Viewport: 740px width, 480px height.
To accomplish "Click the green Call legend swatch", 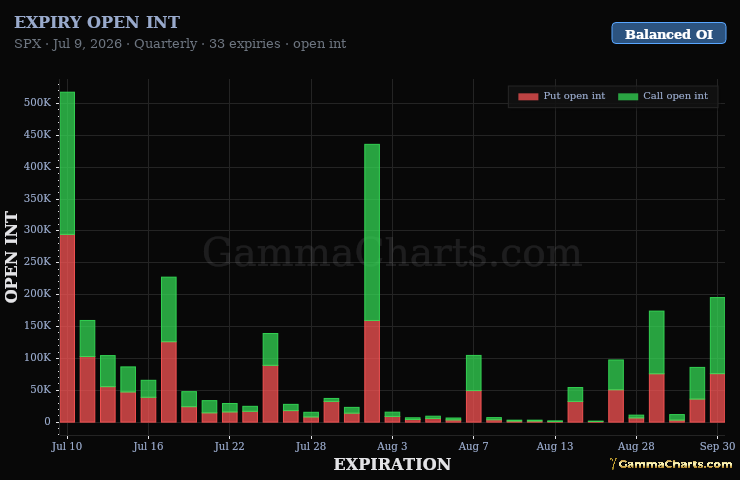I will pos(628,96).
